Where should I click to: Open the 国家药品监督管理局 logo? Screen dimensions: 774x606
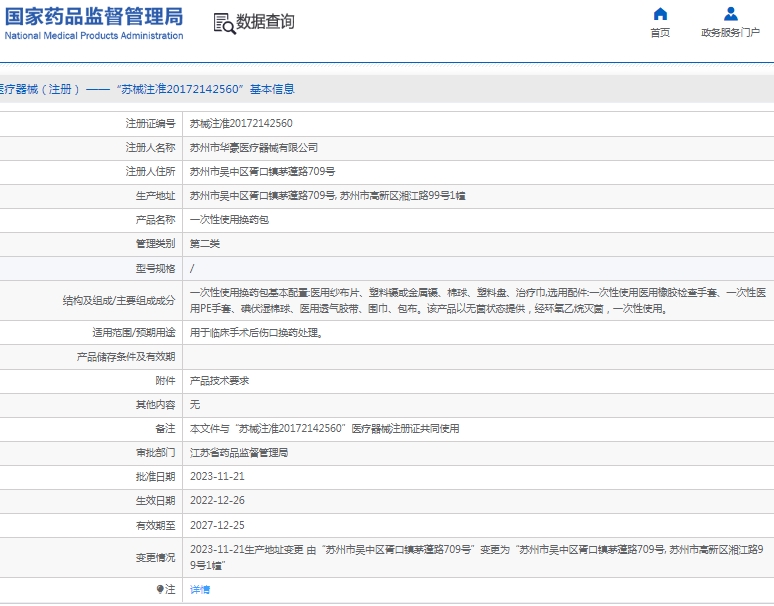[x=94, y=16]
